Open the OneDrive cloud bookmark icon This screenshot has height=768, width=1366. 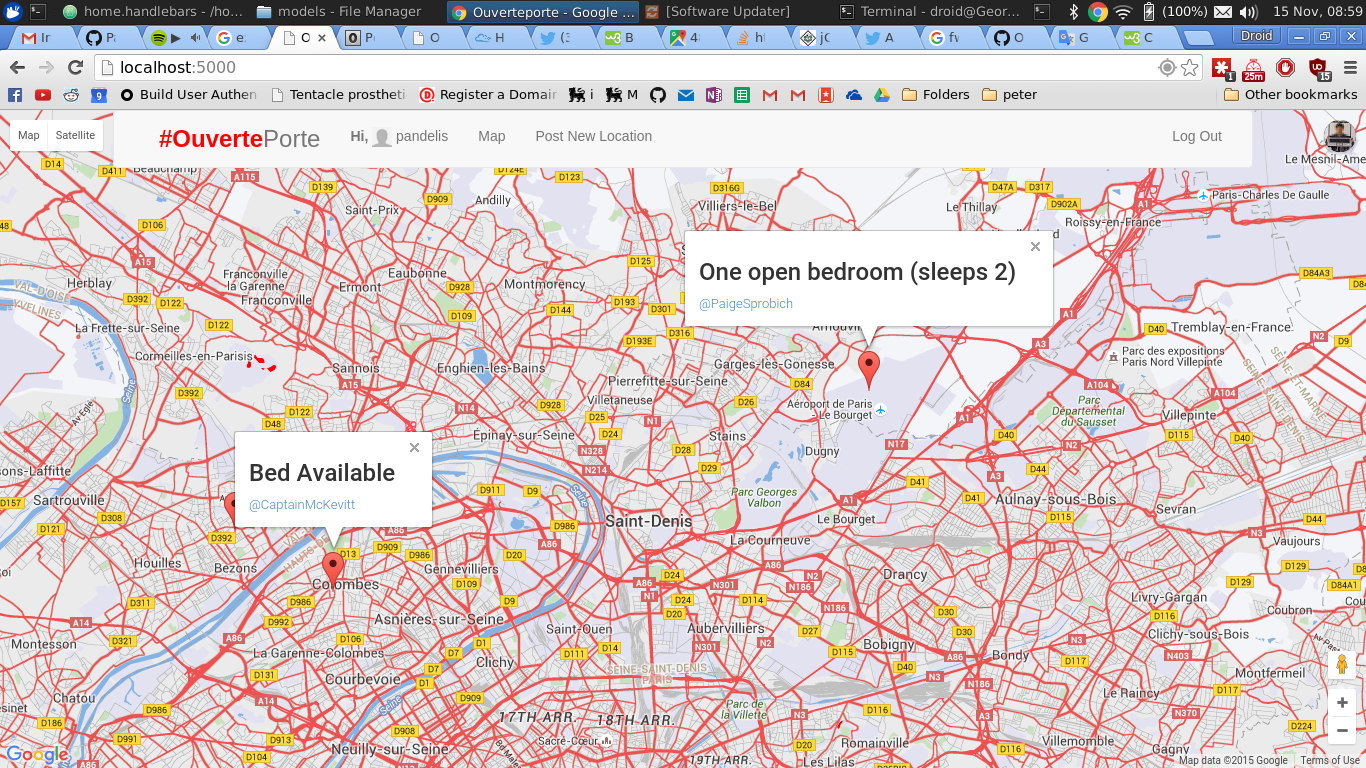coord(853,95)
